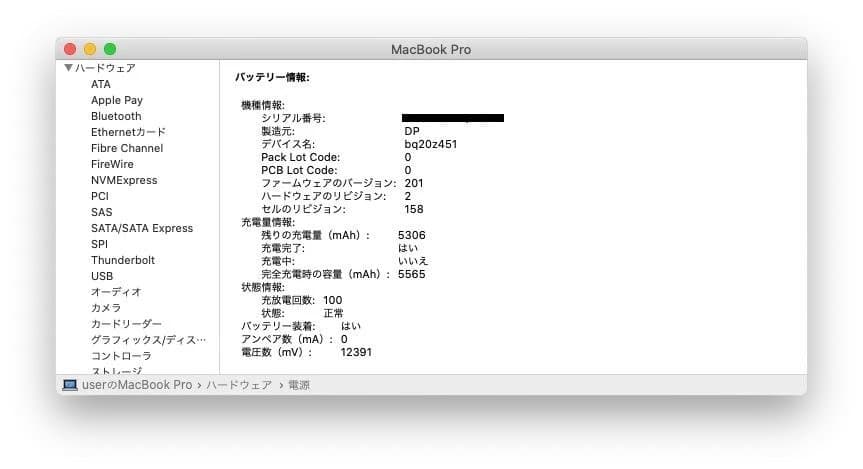Click remaining charge value 5306
The image size is (863, 469).
click(x=412, y=235)
